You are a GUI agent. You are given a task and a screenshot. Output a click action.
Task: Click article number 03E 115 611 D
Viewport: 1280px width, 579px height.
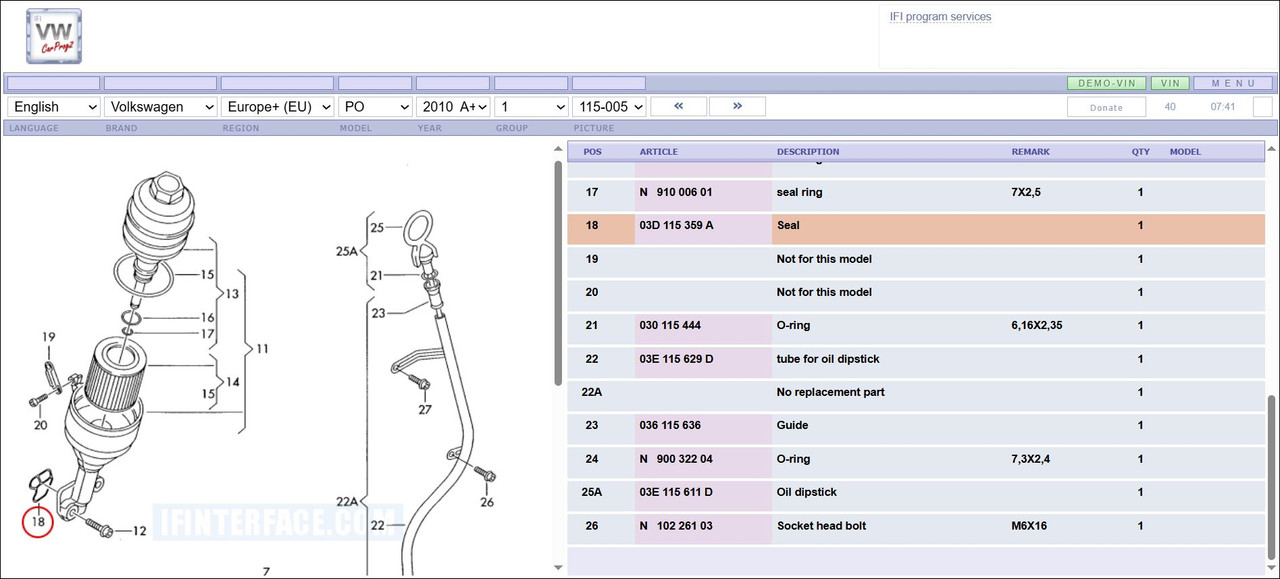(x=676, y=492)
